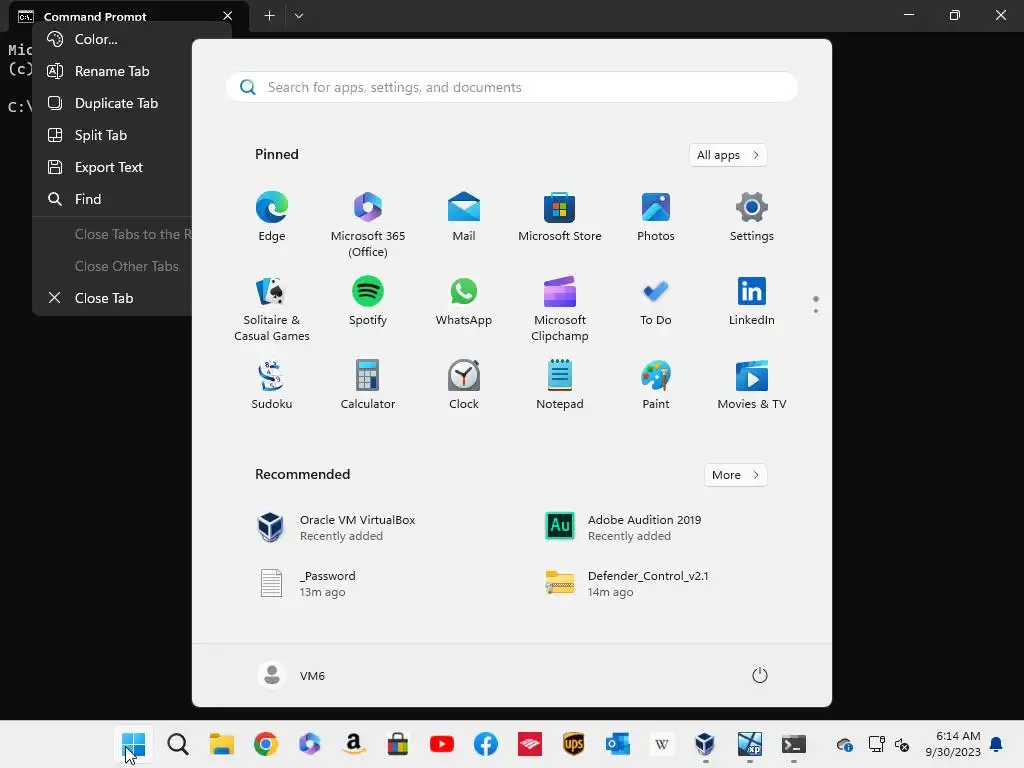This screenshot has width=1024, height=768.
Task: Open Outlook from taskbar
Action: tap(618, 744)
